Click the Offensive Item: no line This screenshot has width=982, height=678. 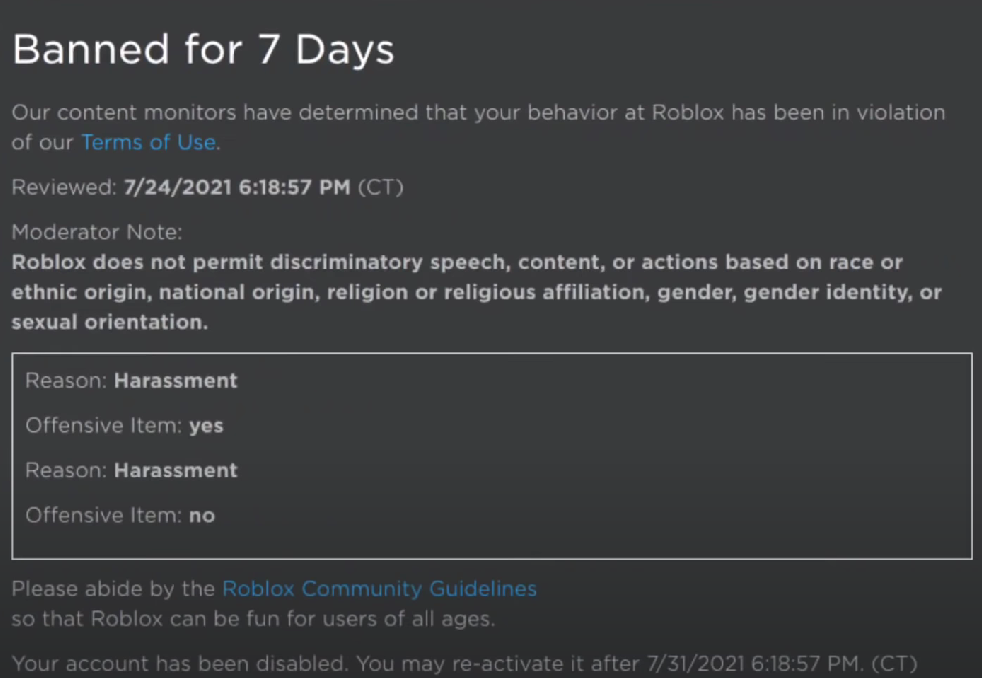pyautogui.click(x=120, y=515)
